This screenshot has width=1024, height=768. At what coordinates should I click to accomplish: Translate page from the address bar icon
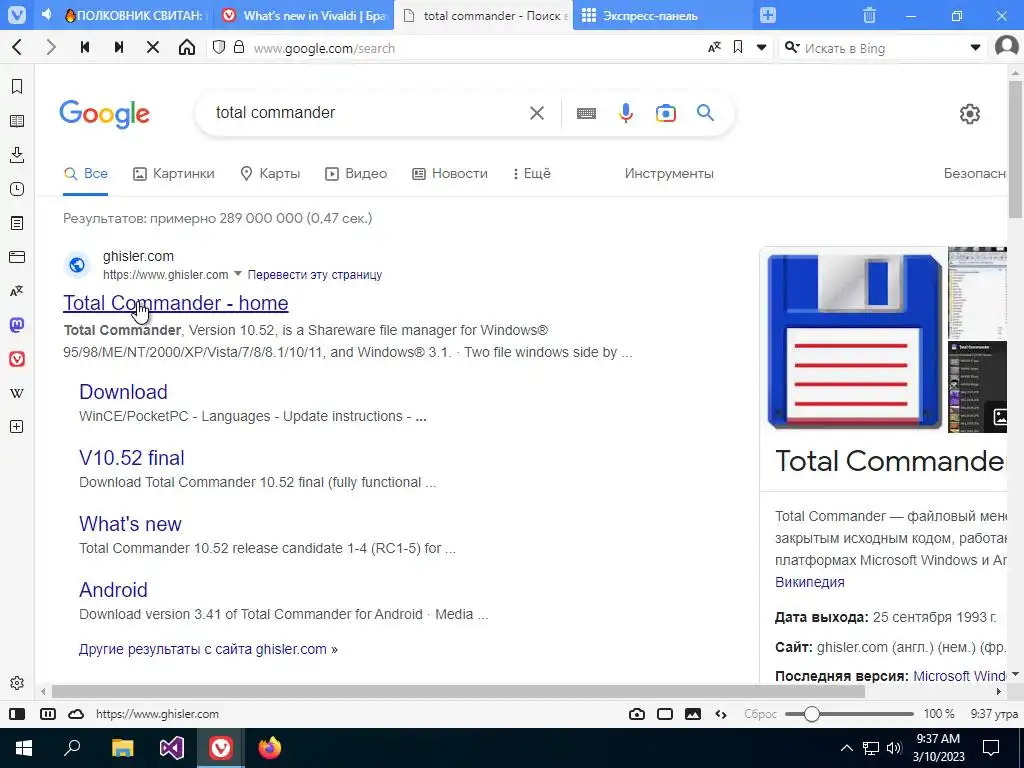point(714,47)
